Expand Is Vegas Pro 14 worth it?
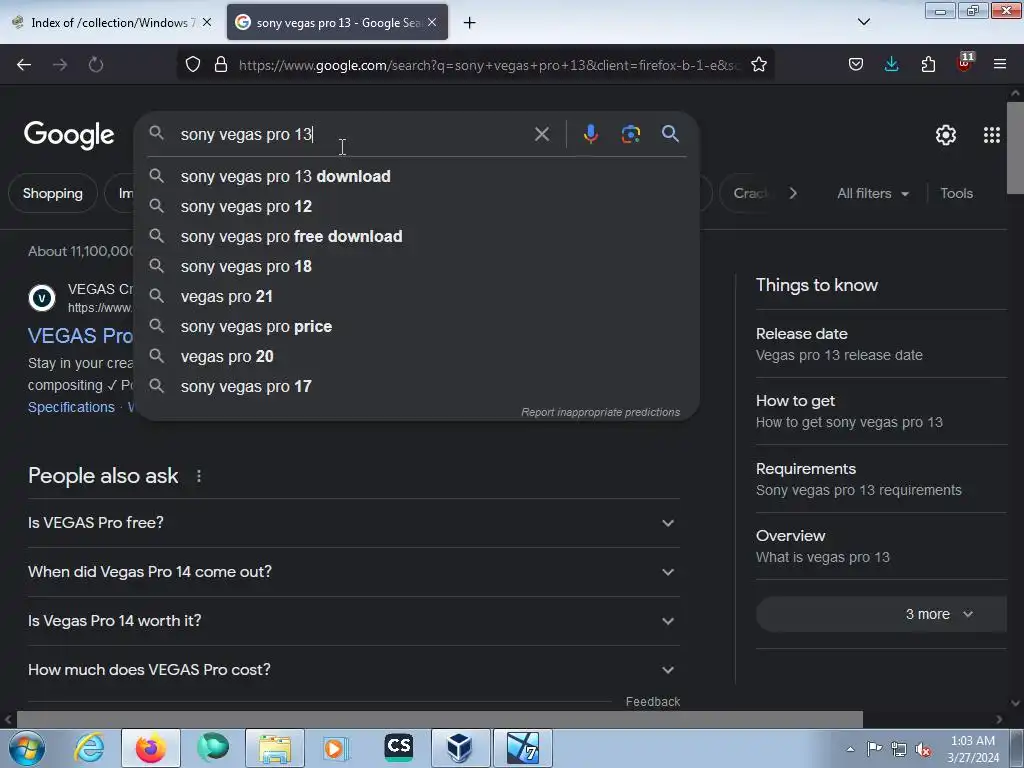This screenshot has width=1024, height=768. [353, 621]
